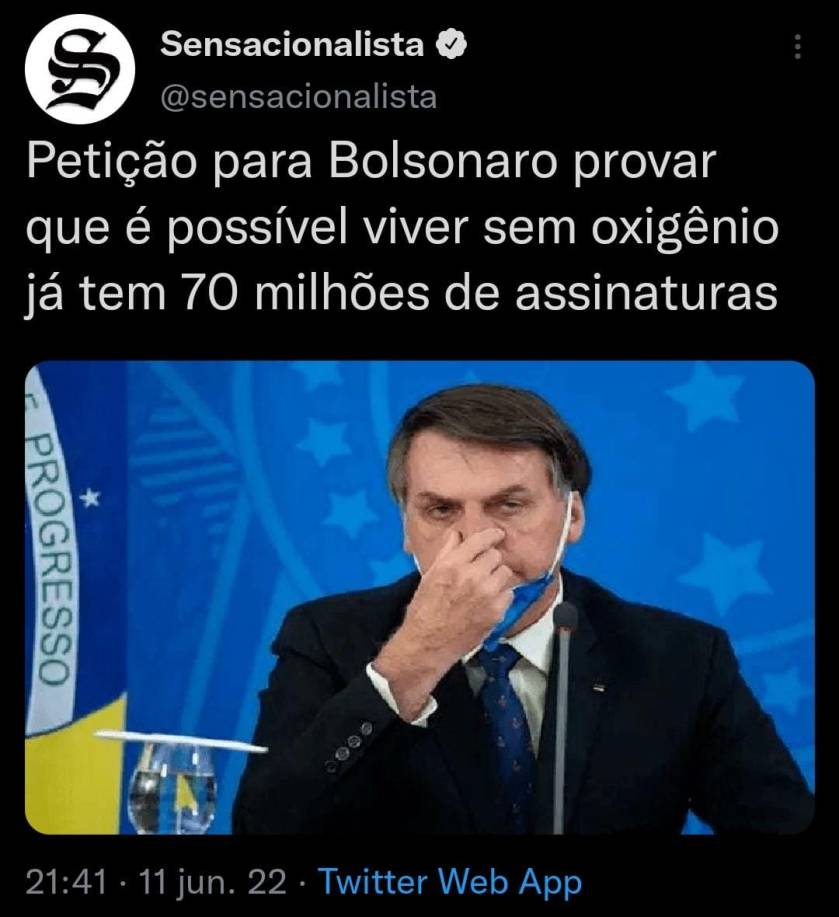The height and width of the screenshot is (917, 839).
Task: Open the Sensacionalista profile avatar
Action: click(81, 69)
